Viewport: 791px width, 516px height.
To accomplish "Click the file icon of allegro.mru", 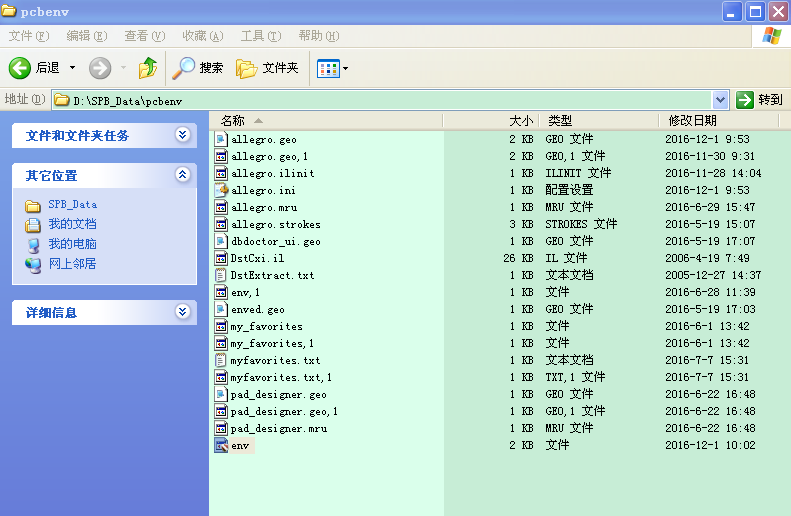I will click(221, 207).
